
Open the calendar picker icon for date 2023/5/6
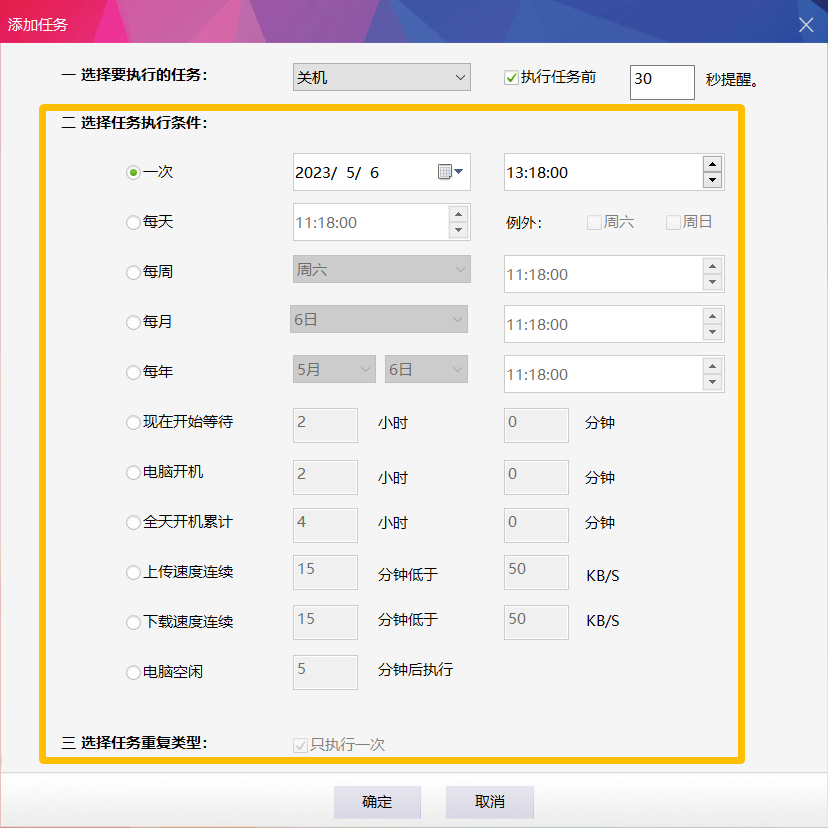(x=450, y=172)
